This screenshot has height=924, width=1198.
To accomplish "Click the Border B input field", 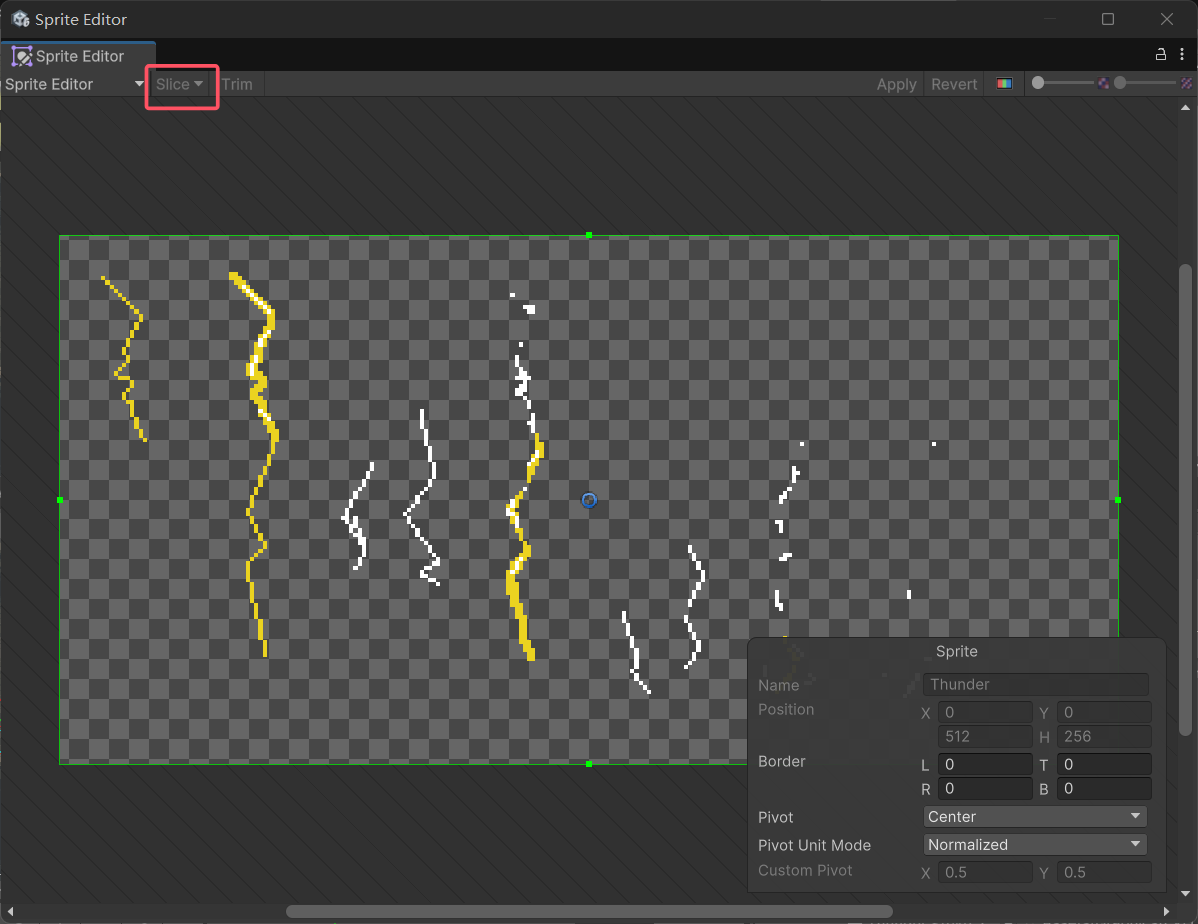I will tap(1104, 789).
